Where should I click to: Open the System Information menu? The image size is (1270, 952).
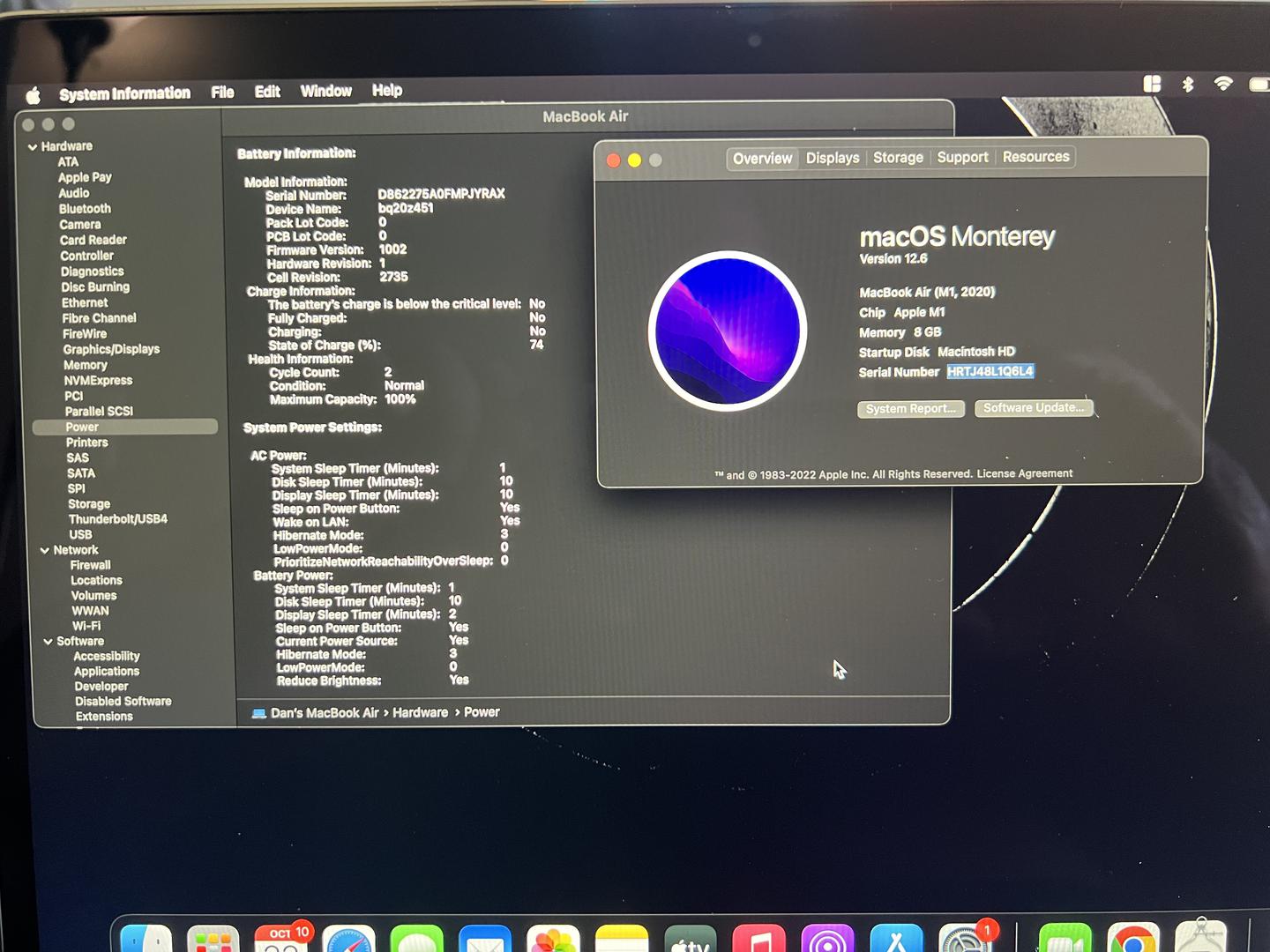pyautogui.click(x=124, y=93)
